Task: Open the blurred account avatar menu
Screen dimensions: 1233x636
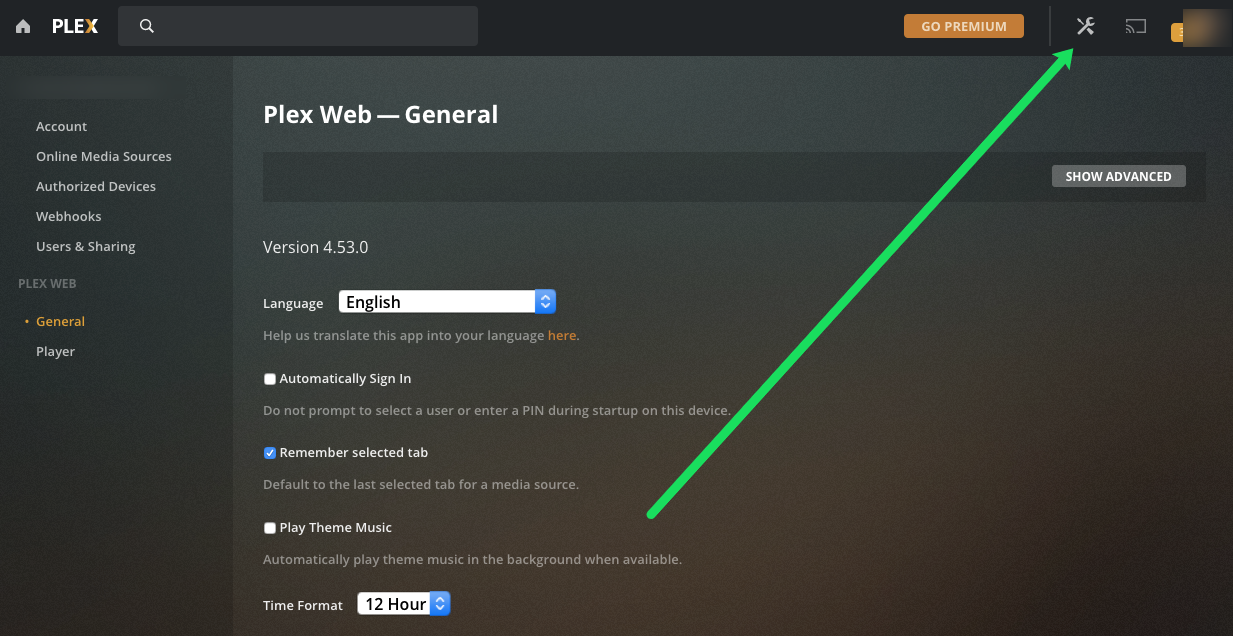Action: point(1204,26)
